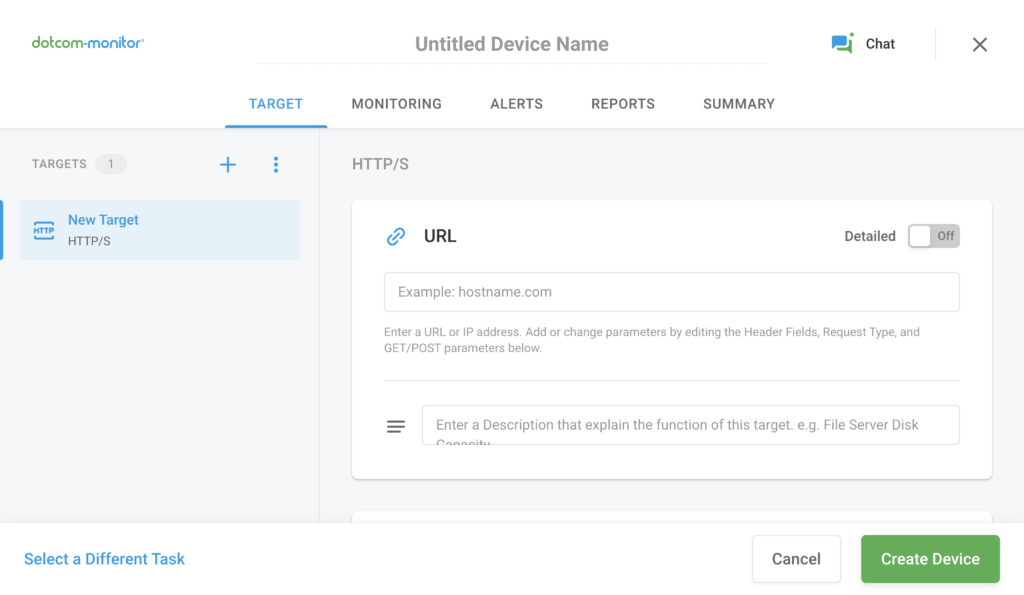Click the HTTP icon on New Target
Image resolution: width=1024 pixels, height=595 pixels.
[x=44, y=230]
